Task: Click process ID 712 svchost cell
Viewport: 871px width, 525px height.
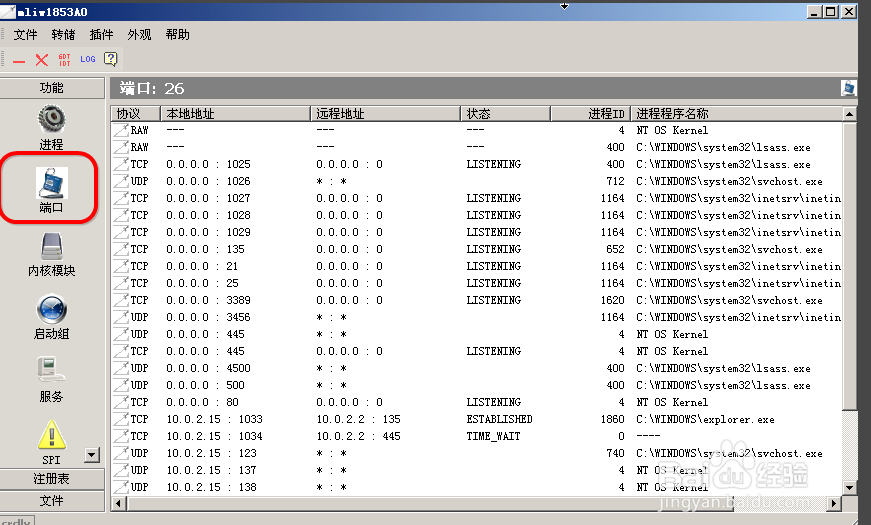Action: [x=615, y=181]
